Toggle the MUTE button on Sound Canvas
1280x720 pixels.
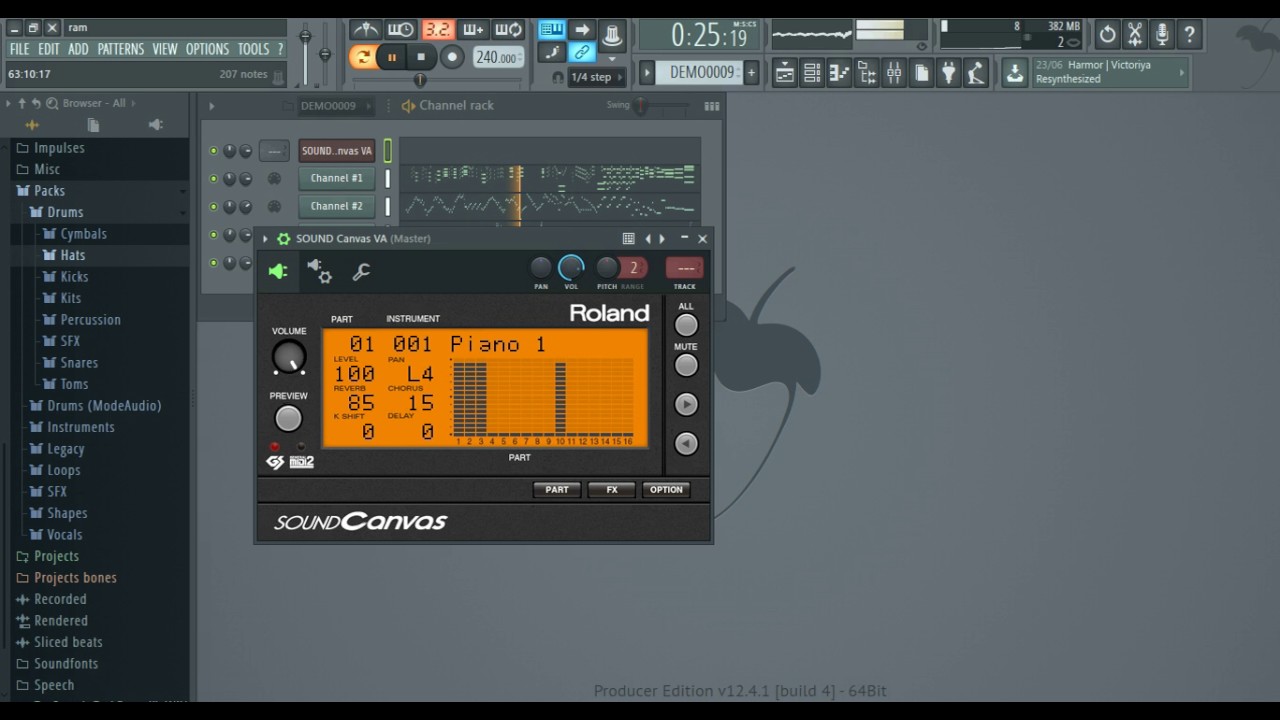pyautogui.click(x=686, y=365)
